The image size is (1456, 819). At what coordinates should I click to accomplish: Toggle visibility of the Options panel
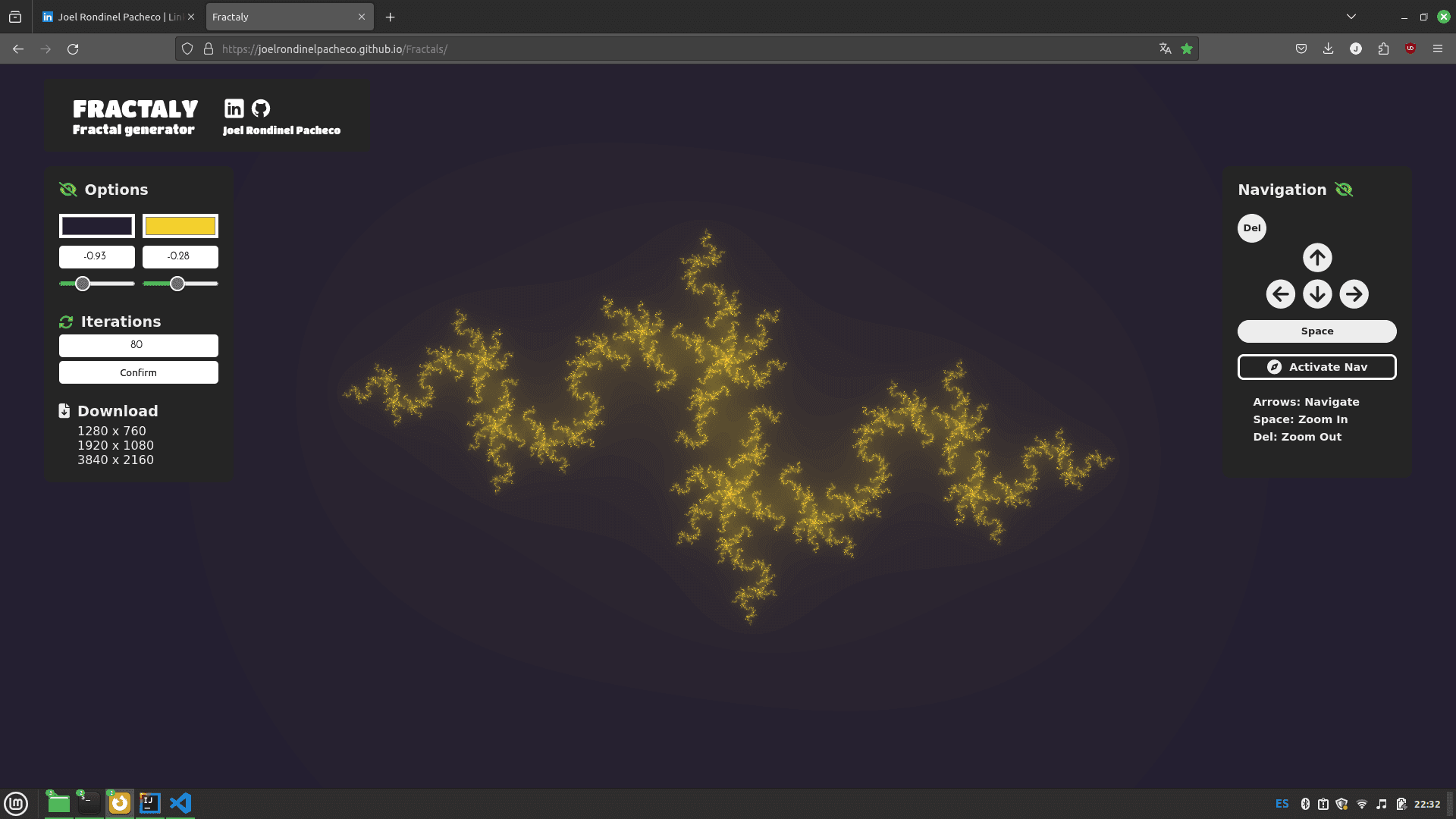[x=67, y=189]
